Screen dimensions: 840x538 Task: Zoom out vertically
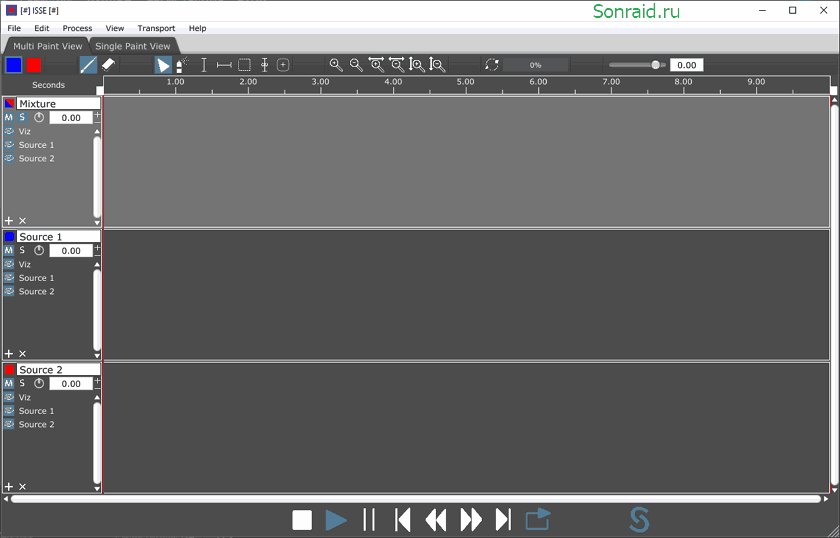point(437,65)
